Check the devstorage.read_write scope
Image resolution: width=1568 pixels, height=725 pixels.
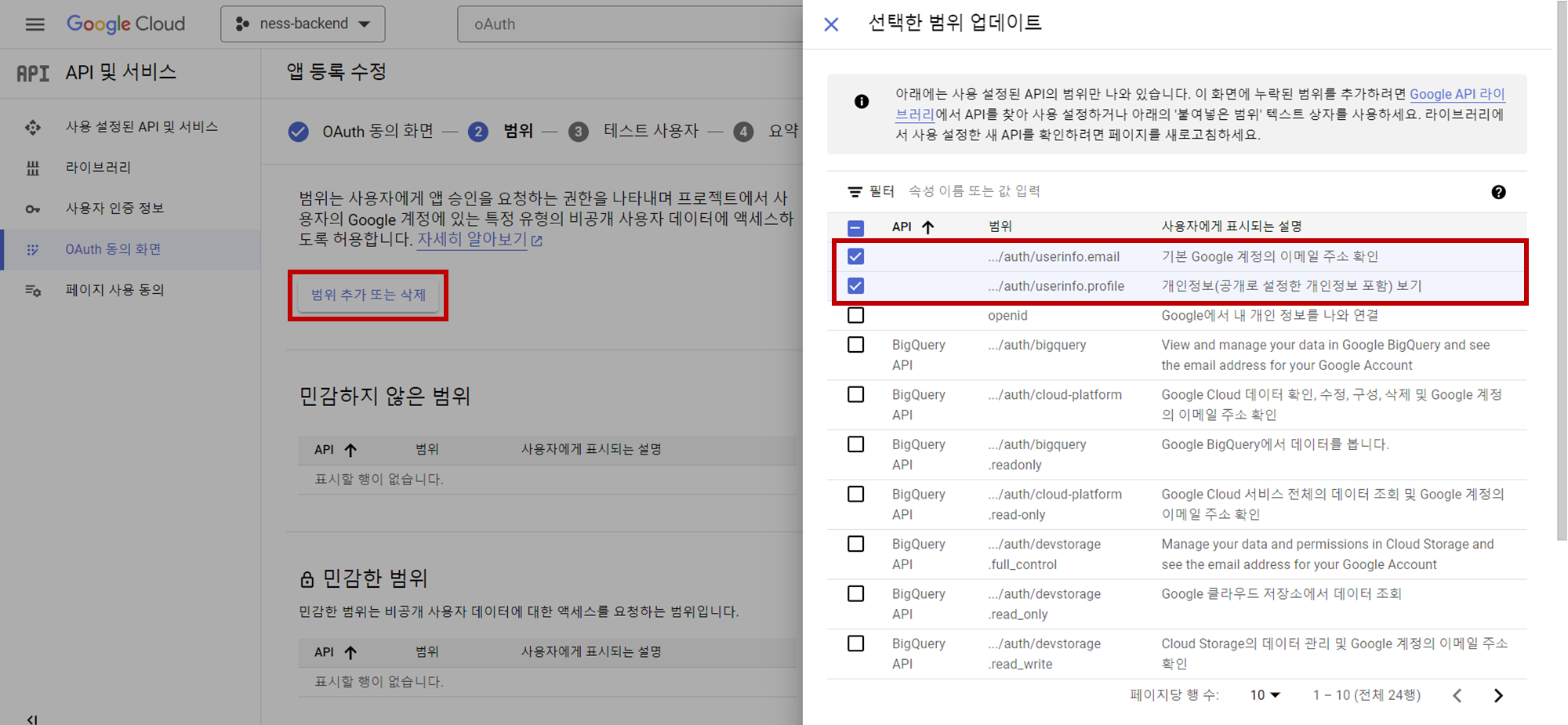click(x=855, y=643)
